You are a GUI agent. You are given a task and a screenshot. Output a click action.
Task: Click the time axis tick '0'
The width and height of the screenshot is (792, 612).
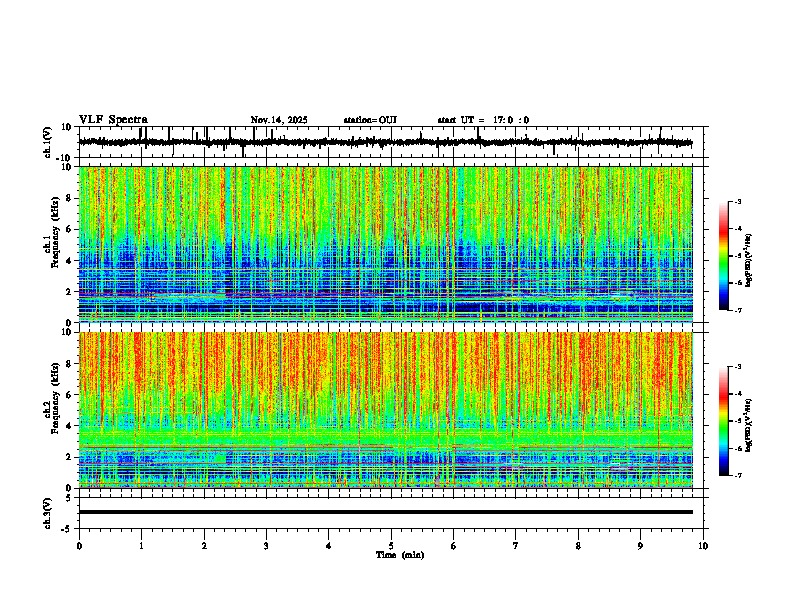click(79, 546)
